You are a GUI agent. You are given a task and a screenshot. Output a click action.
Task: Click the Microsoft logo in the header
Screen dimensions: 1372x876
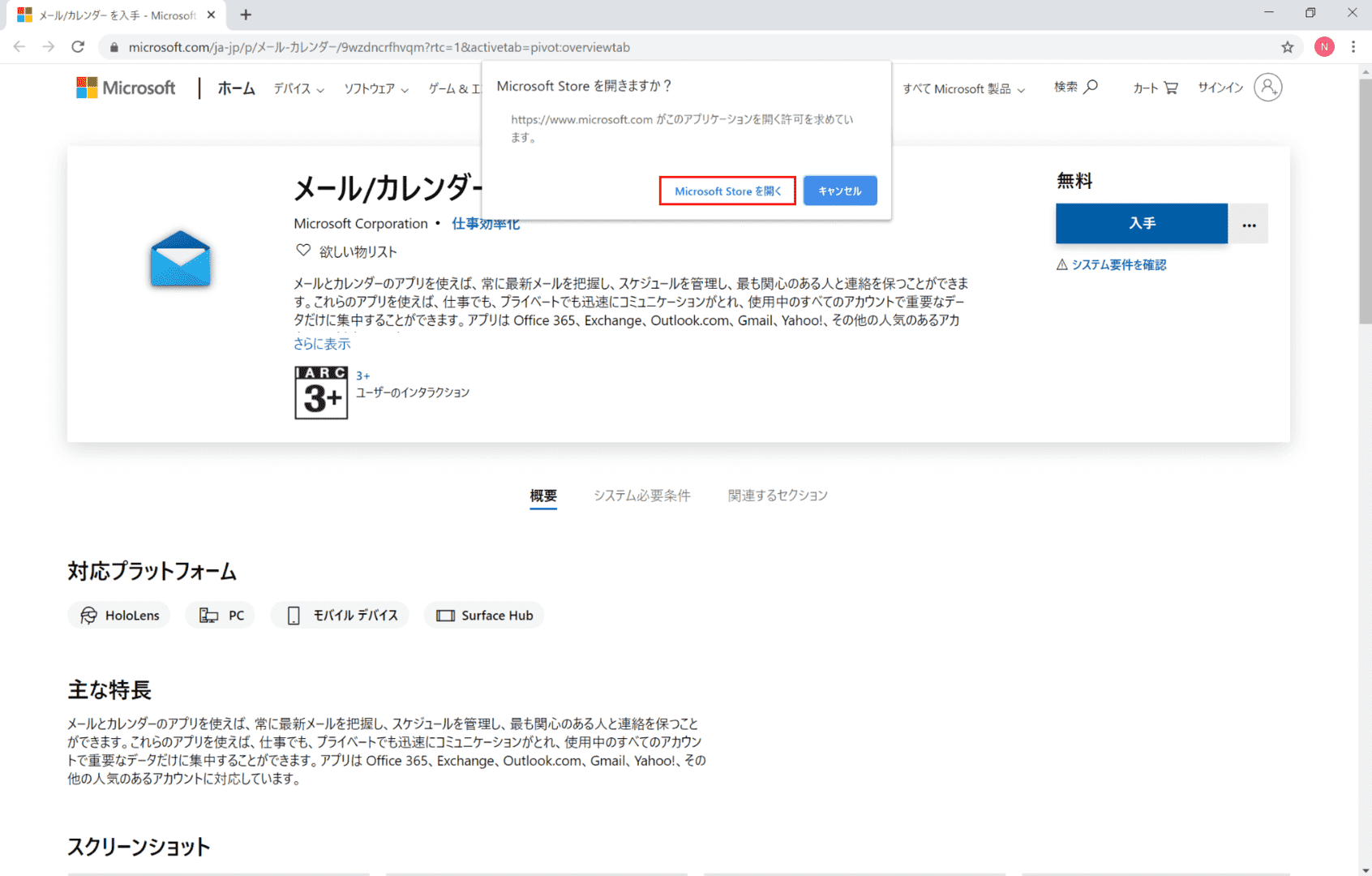(x=126, y=88)
